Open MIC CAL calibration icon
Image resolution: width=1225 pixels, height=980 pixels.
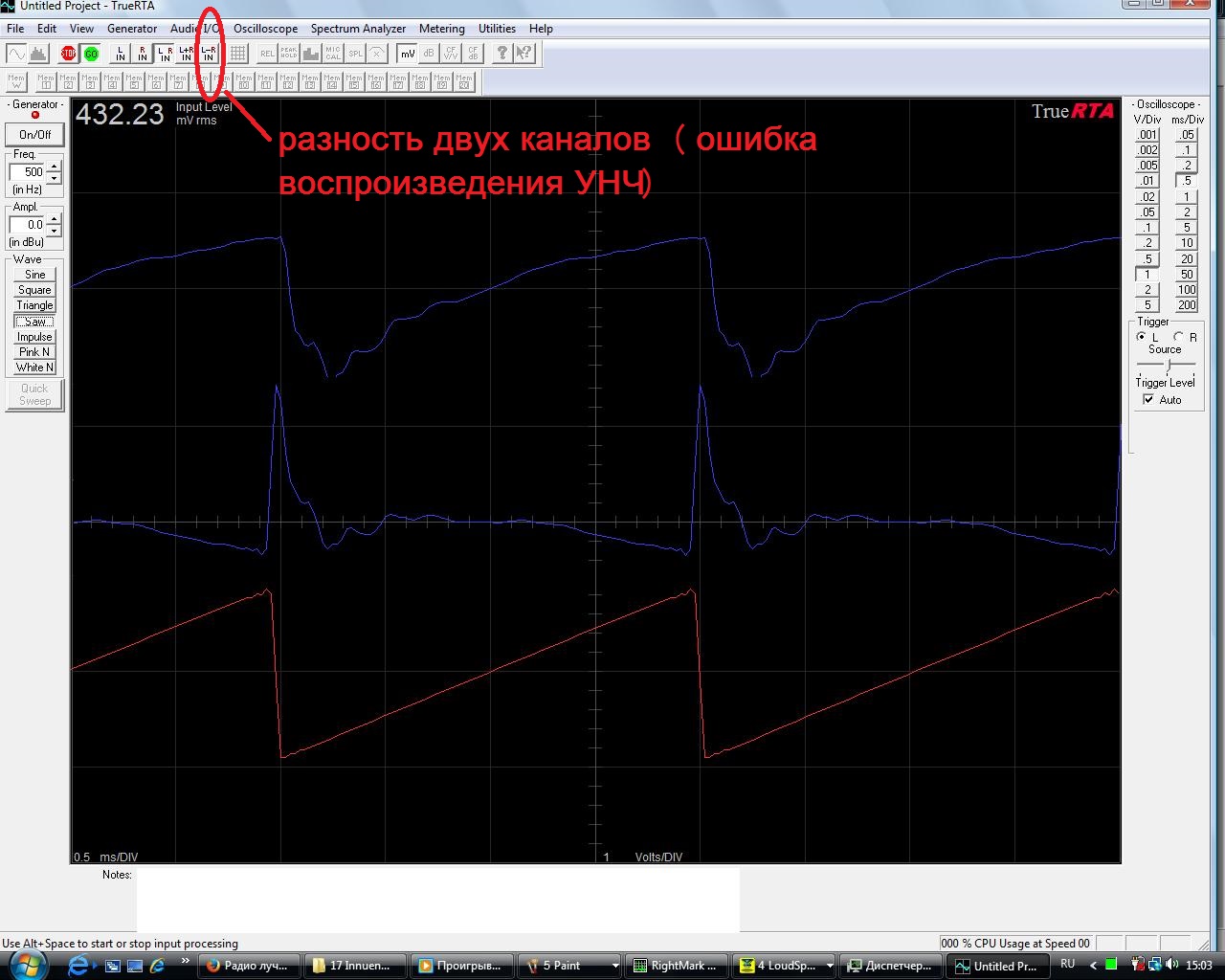click(333, 54)
